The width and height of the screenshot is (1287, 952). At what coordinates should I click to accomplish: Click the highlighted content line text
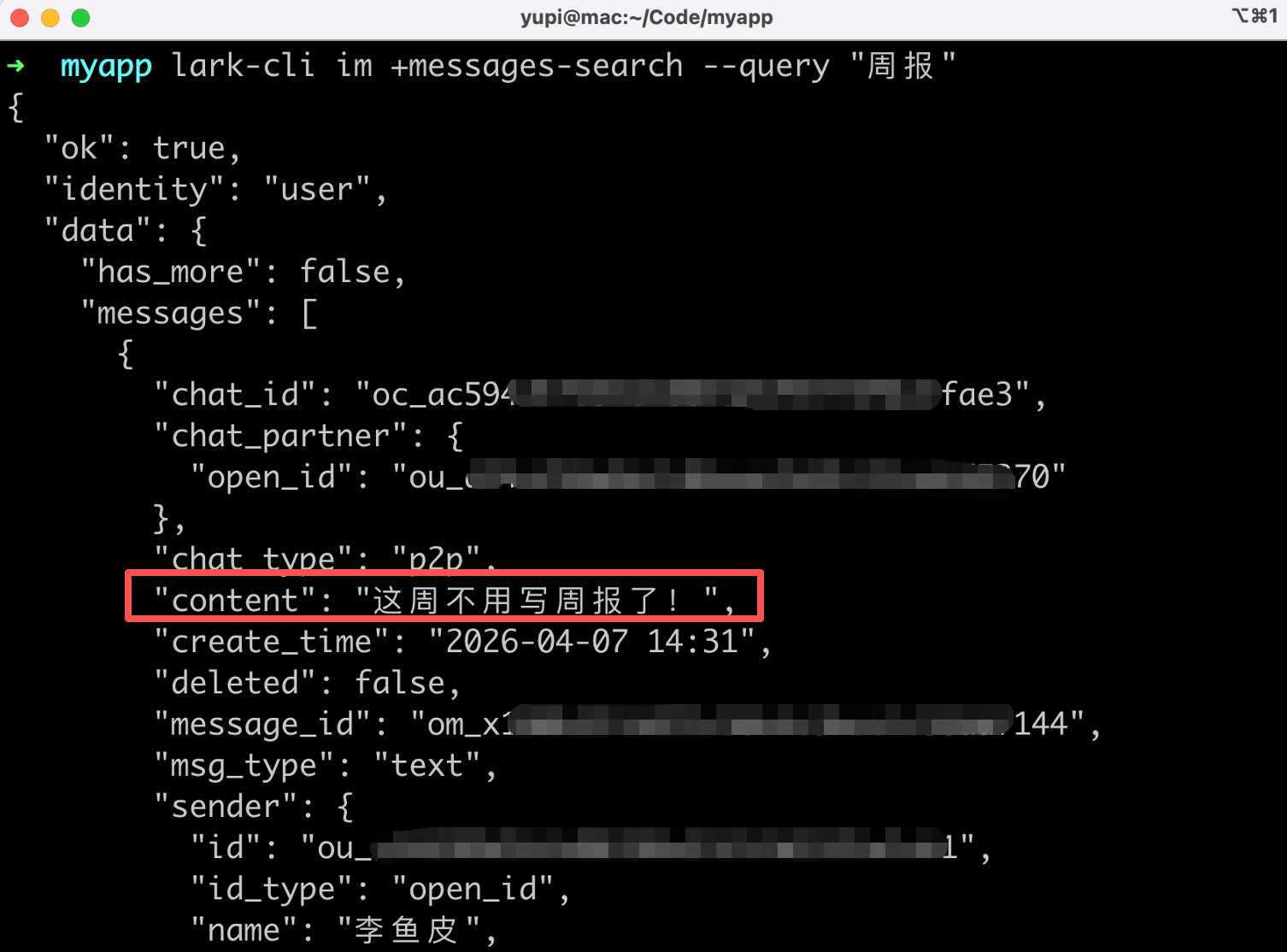444,600
